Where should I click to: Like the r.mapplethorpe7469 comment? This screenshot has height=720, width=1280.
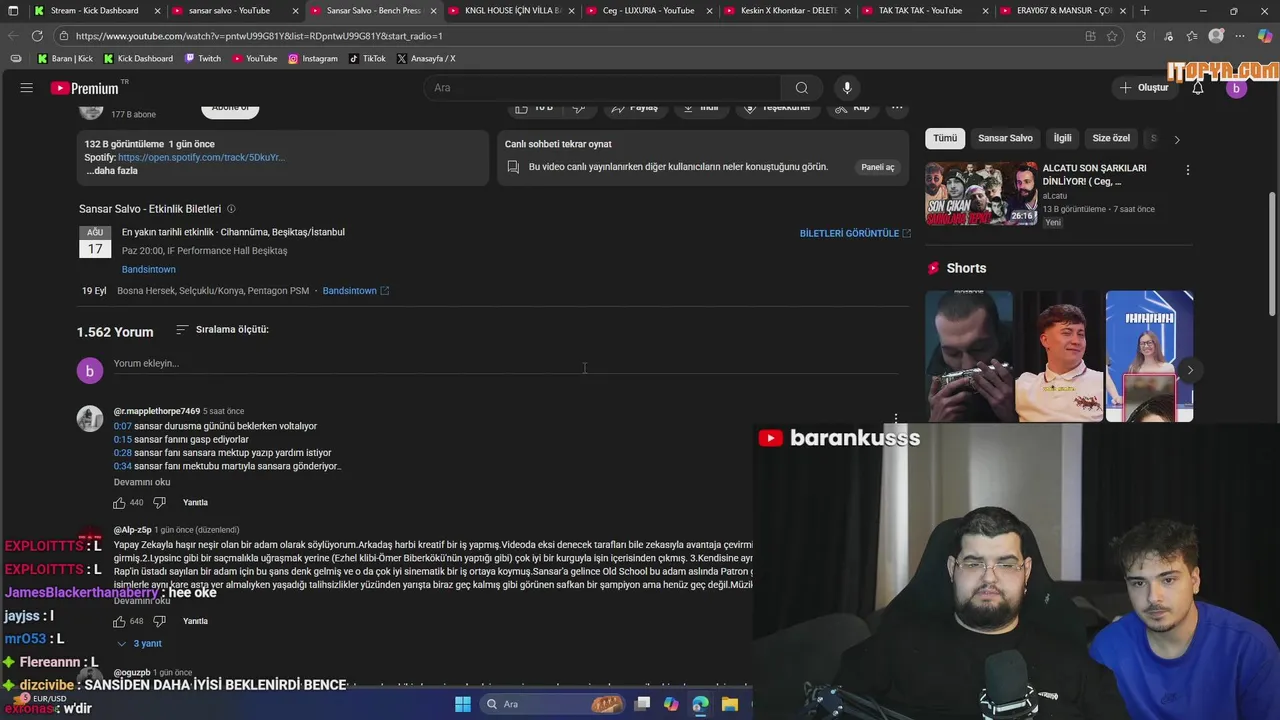click(x=119, y=503)
